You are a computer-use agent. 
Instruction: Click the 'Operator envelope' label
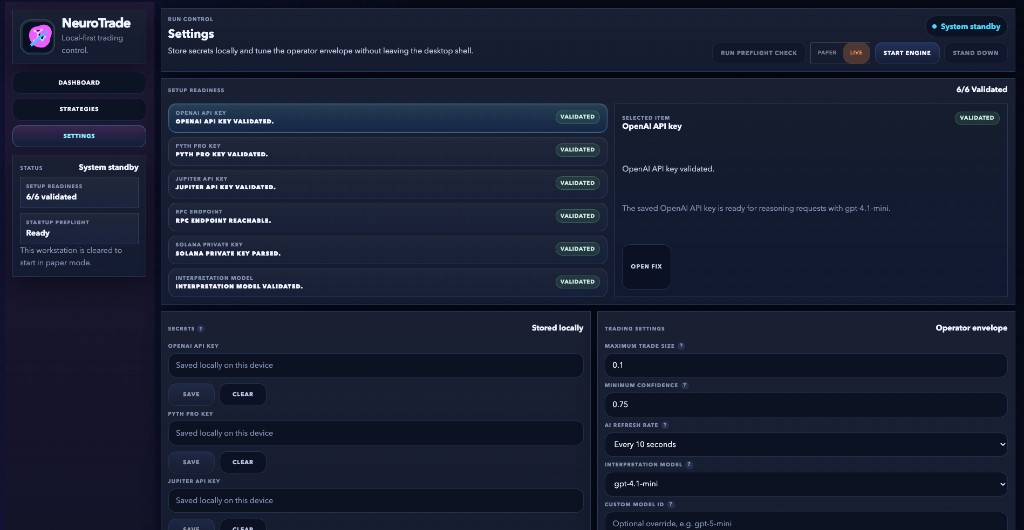pos(971,328)
